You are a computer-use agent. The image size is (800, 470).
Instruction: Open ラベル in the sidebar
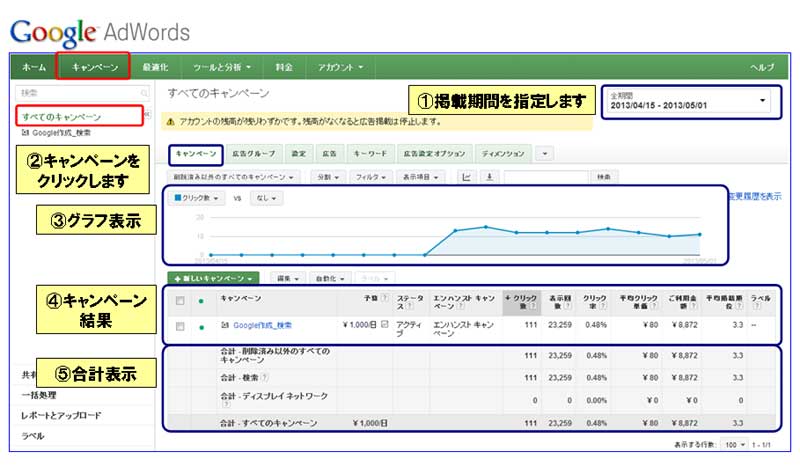32,436
